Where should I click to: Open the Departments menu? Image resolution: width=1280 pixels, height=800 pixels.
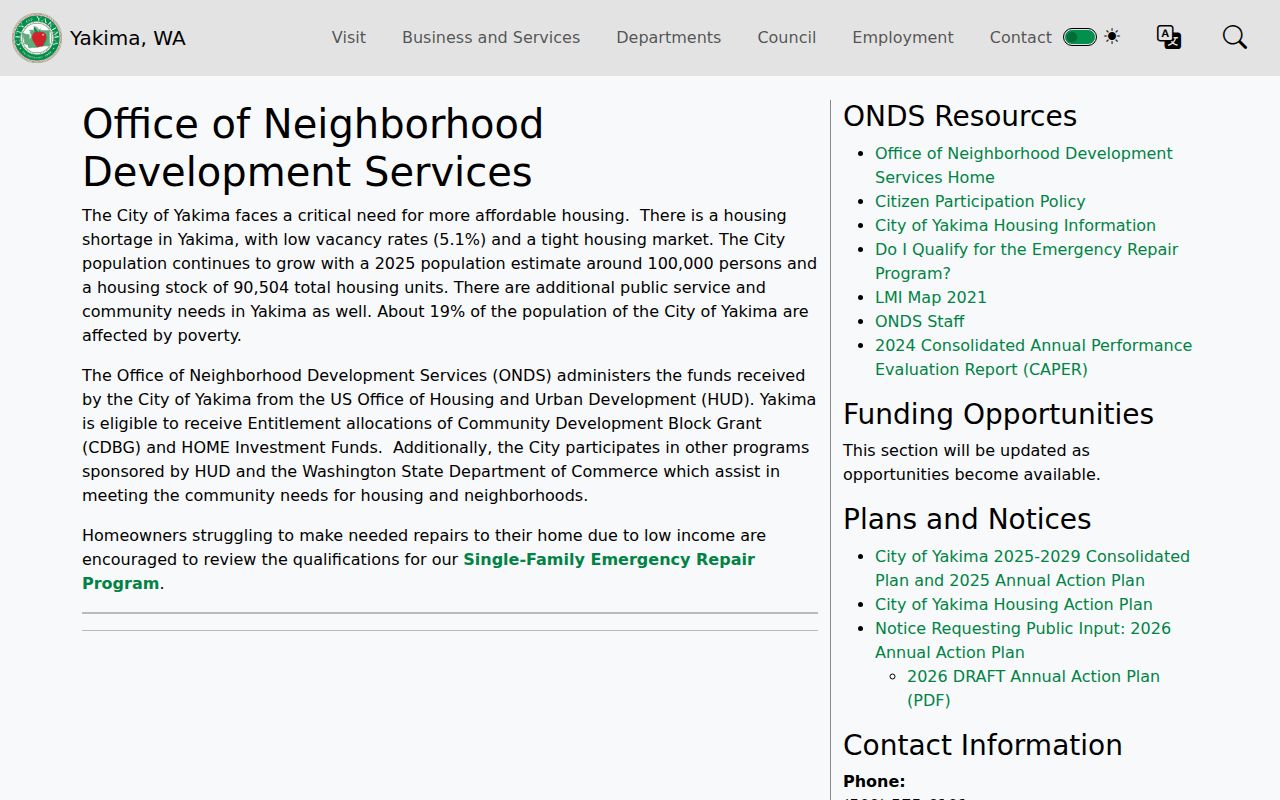(669, 37)
